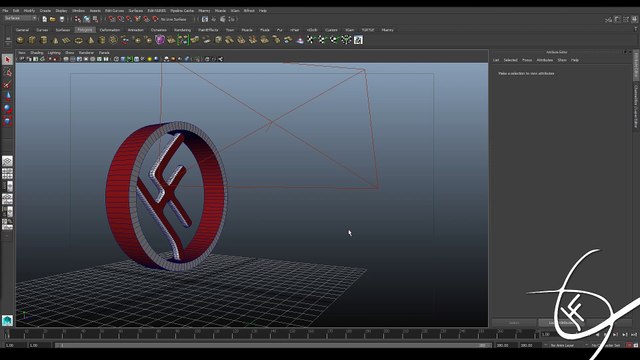Screen dimensions: 640x360
Task: Create a new scene icon
Action: 44,19
